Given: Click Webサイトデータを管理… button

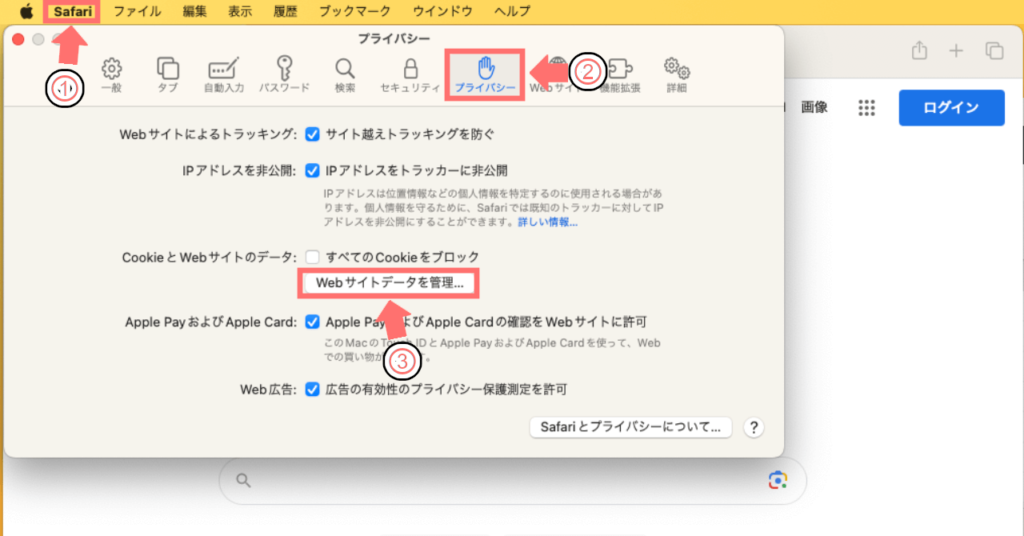Looking at the screenshot, I should (389, 283).
